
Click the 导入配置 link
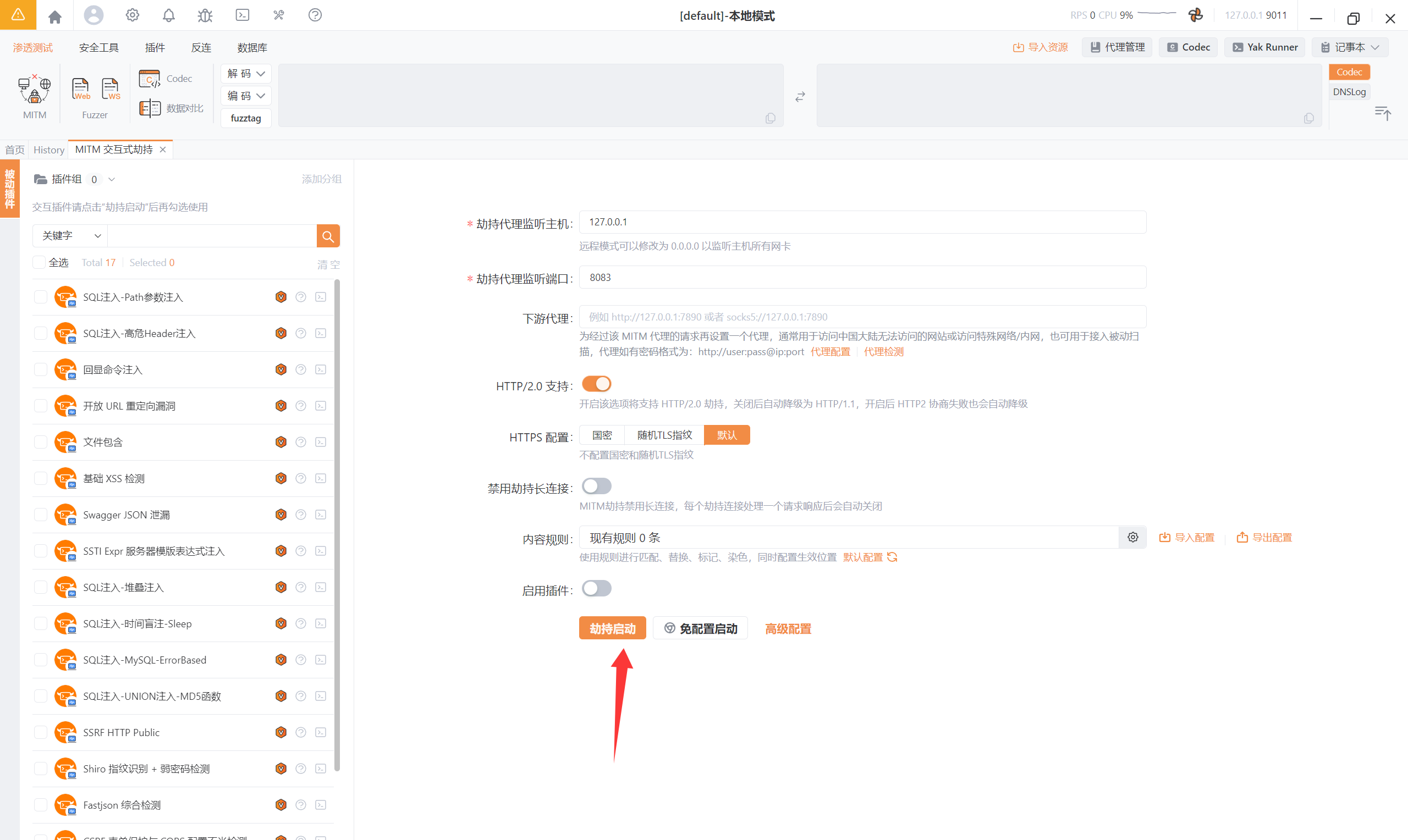point(1187,538)
